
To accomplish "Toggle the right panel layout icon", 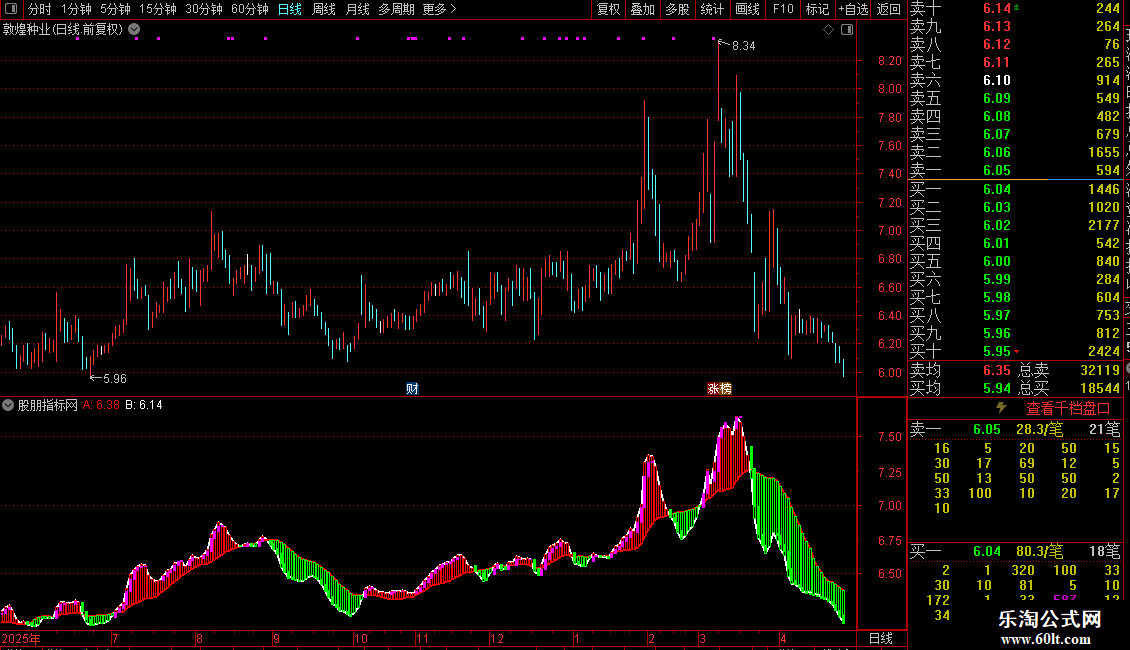I will click(847, 30).
